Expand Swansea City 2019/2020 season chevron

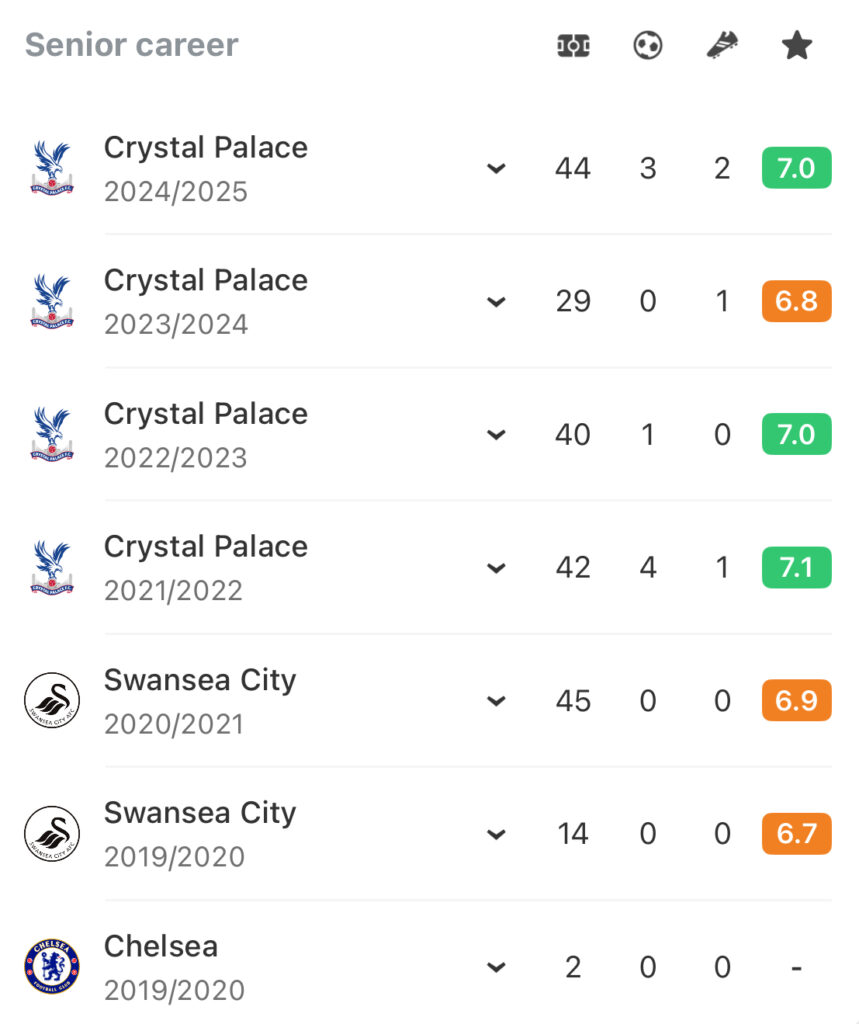coord(496,834)
